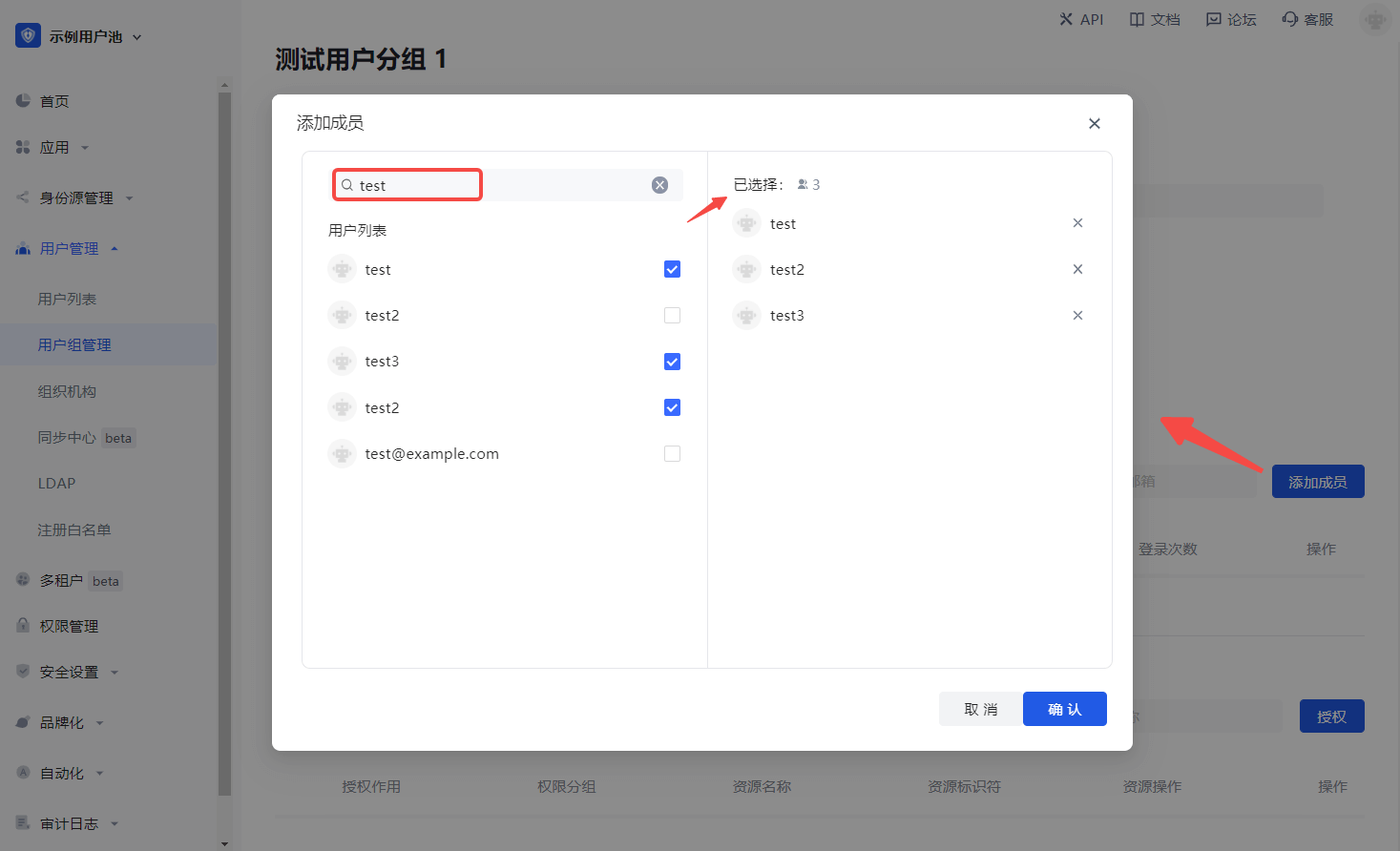The width and height of the screenshot is (1400, 851).
Task: Open 客服 customer service
Action: coord(1307,19)
